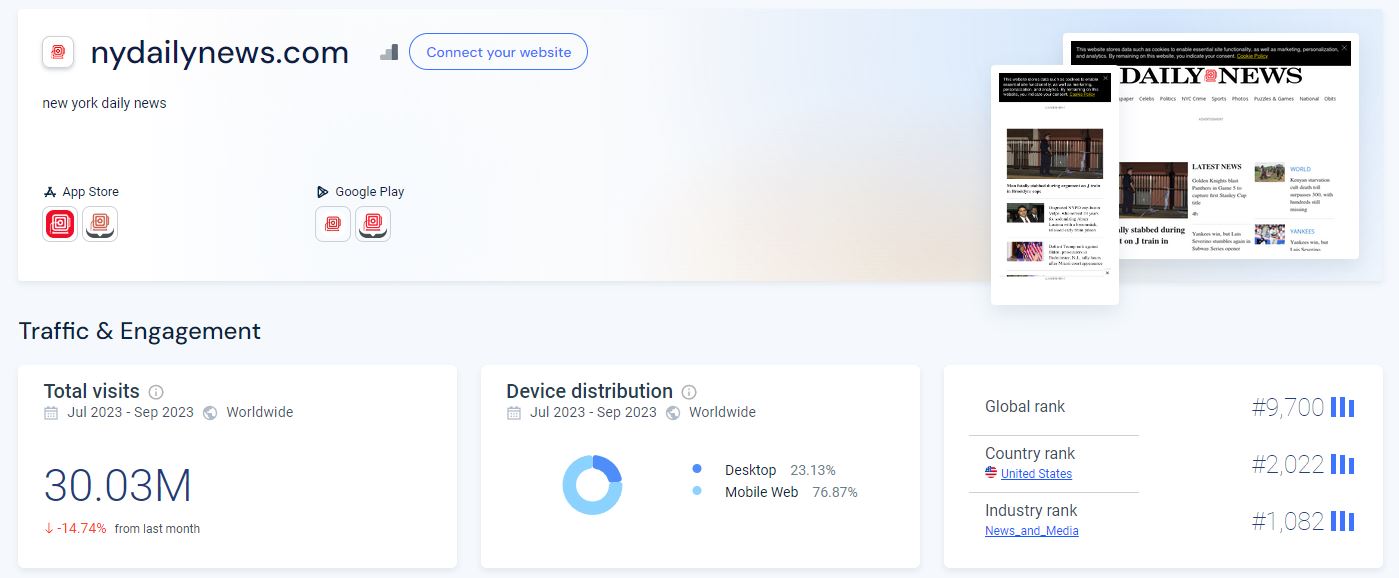Click the Total visits Jul 2023 - Sep 2023 text

pyautogui.click(x=130, y=412)
